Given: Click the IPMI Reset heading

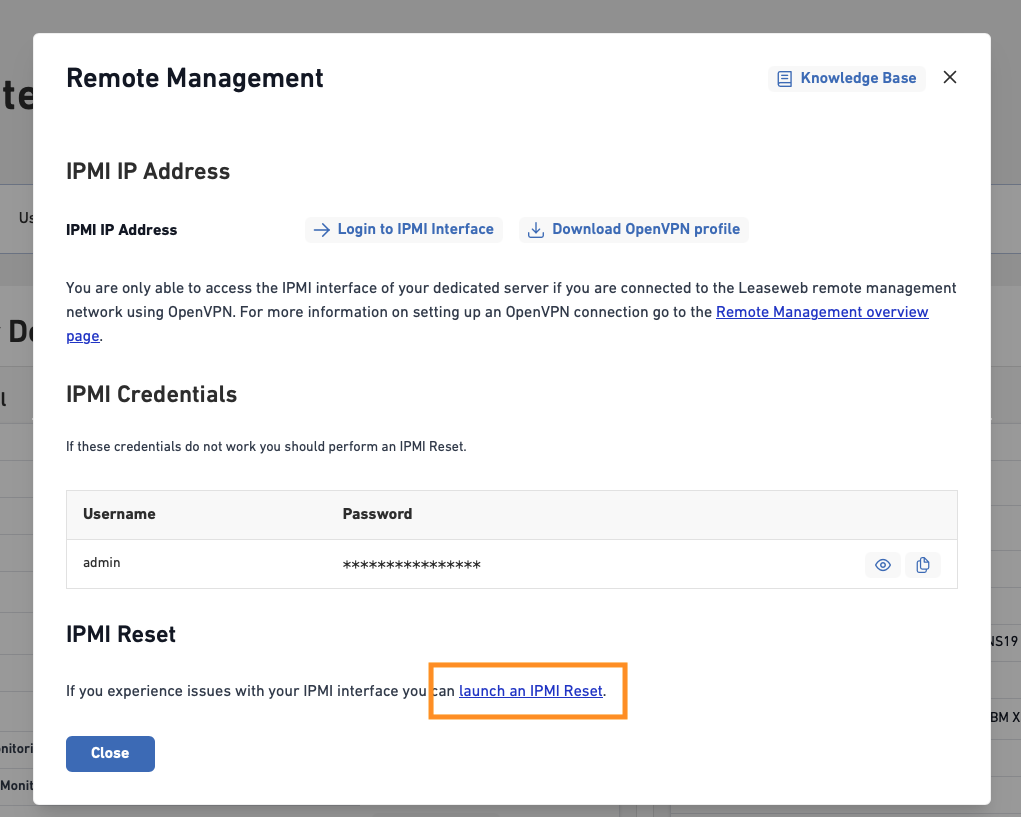Looking at the screenshot, I should pos(121,634).
